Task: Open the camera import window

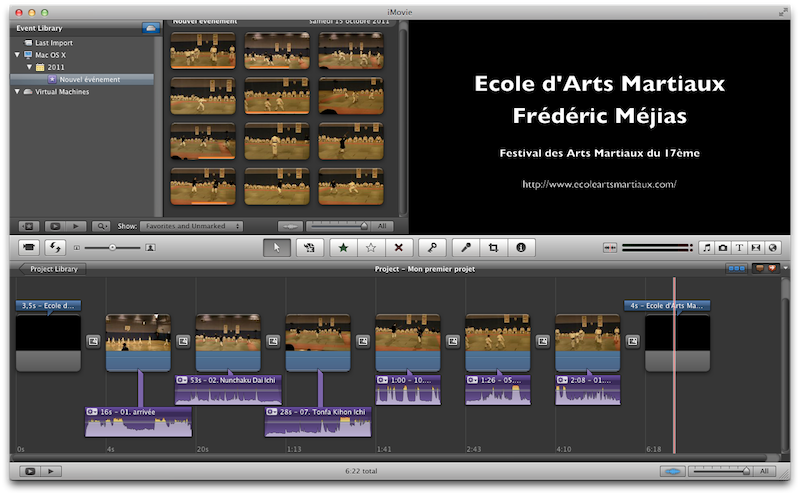Action: pos(29,248)
